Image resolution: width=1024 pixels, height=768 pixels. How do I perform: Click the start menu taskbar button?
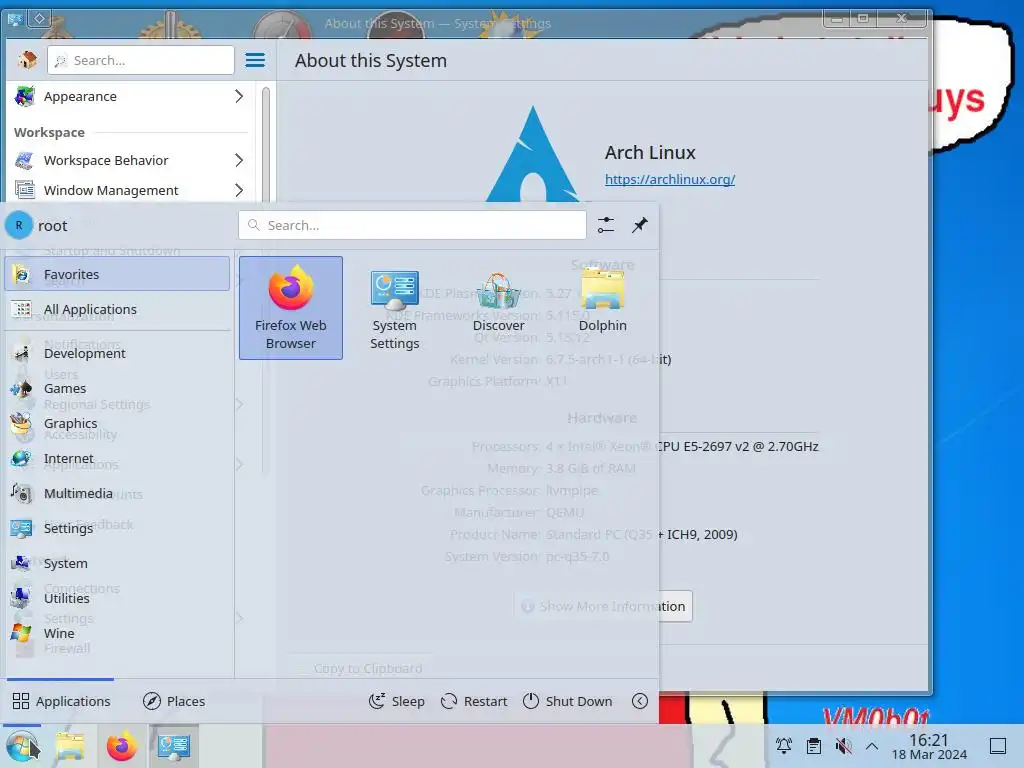22,746
